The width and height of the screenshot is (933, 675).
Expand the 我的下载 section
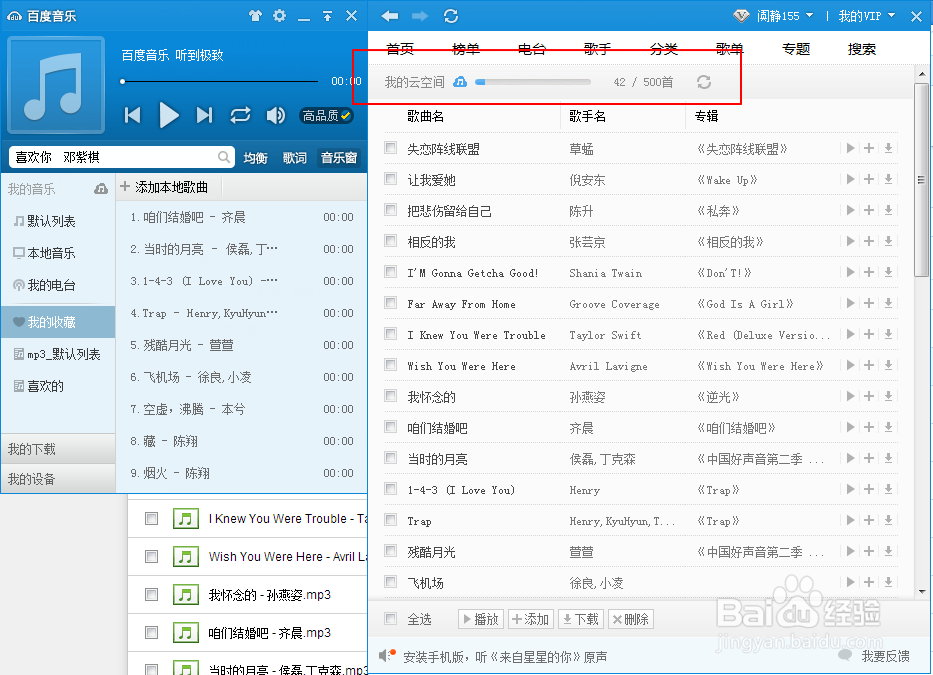coord(58,449)
